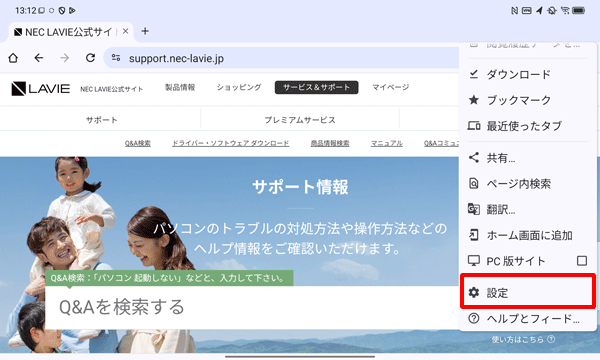Open site info icon beside the URL

click(116, 58)
